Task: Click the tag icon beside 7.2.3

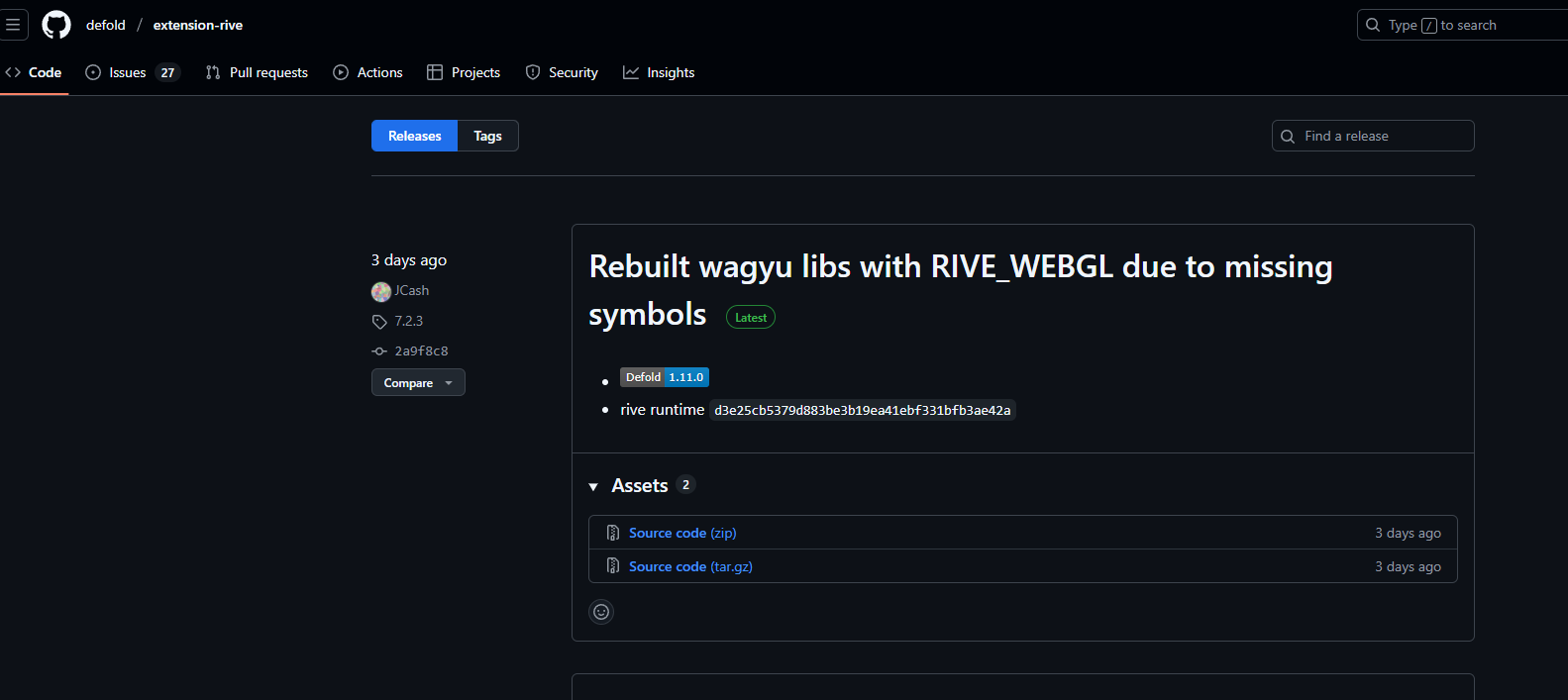Action: pos(379,322)
